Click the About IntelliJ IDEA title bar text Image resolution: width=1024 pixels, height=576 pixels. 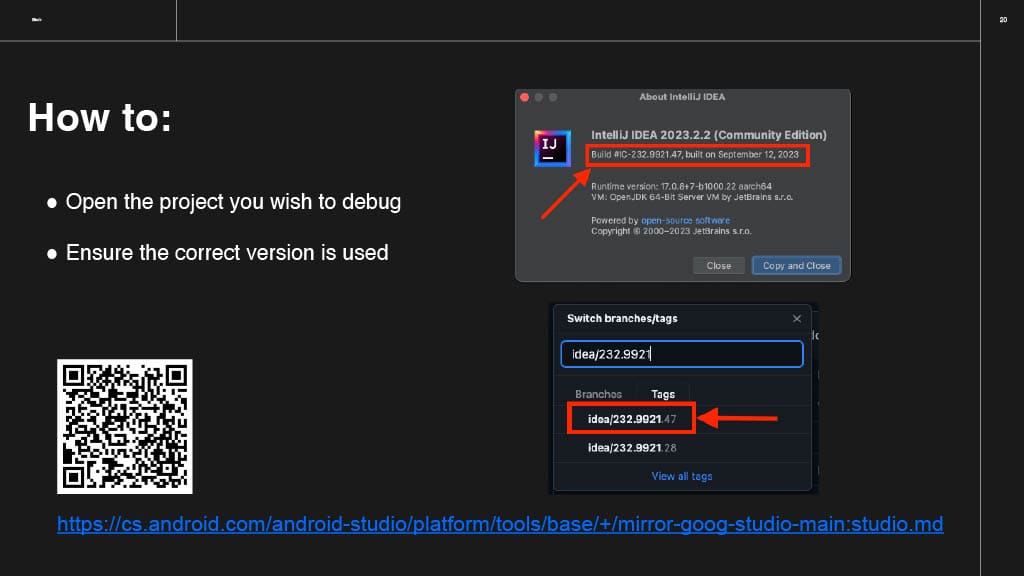point(682,97)
